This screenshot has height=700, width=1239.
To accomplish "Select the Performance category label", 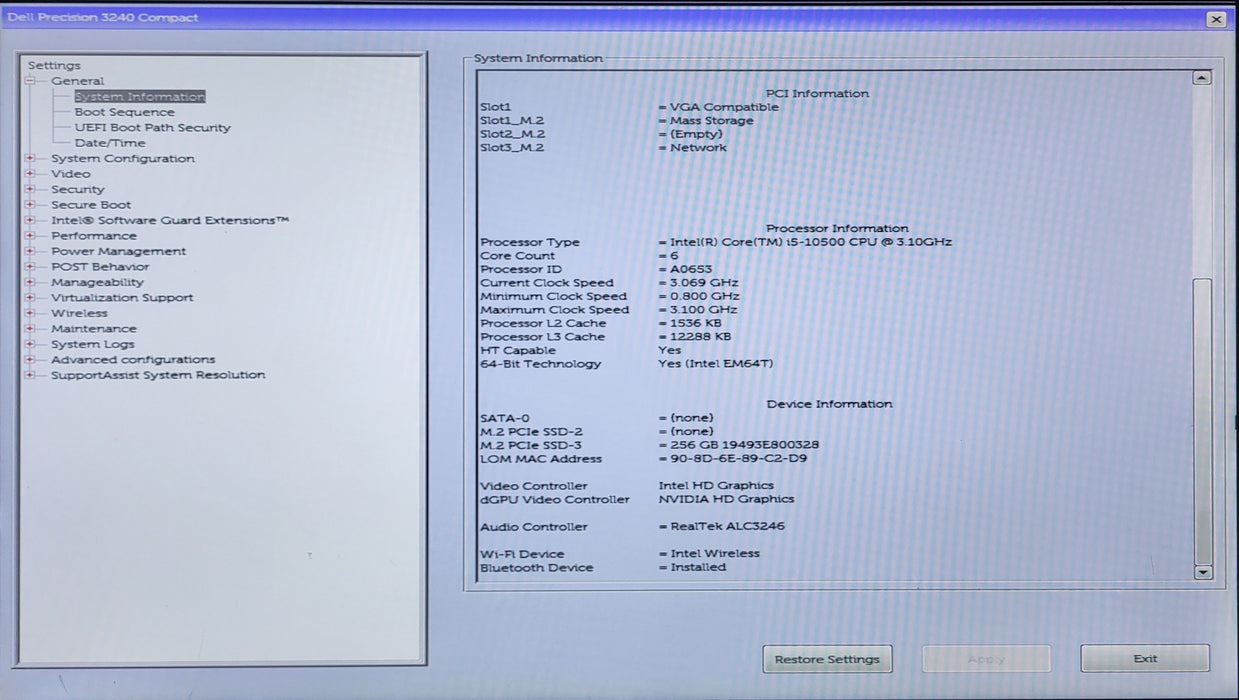I will [x=94, y=236].
